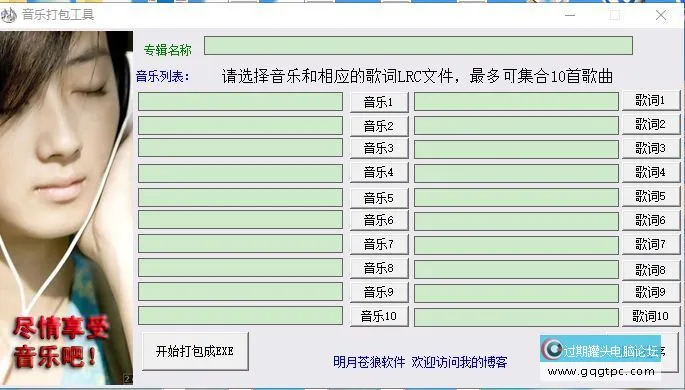
Task: Select lyrics file with 歌词2 button
Action: point(651,124)
